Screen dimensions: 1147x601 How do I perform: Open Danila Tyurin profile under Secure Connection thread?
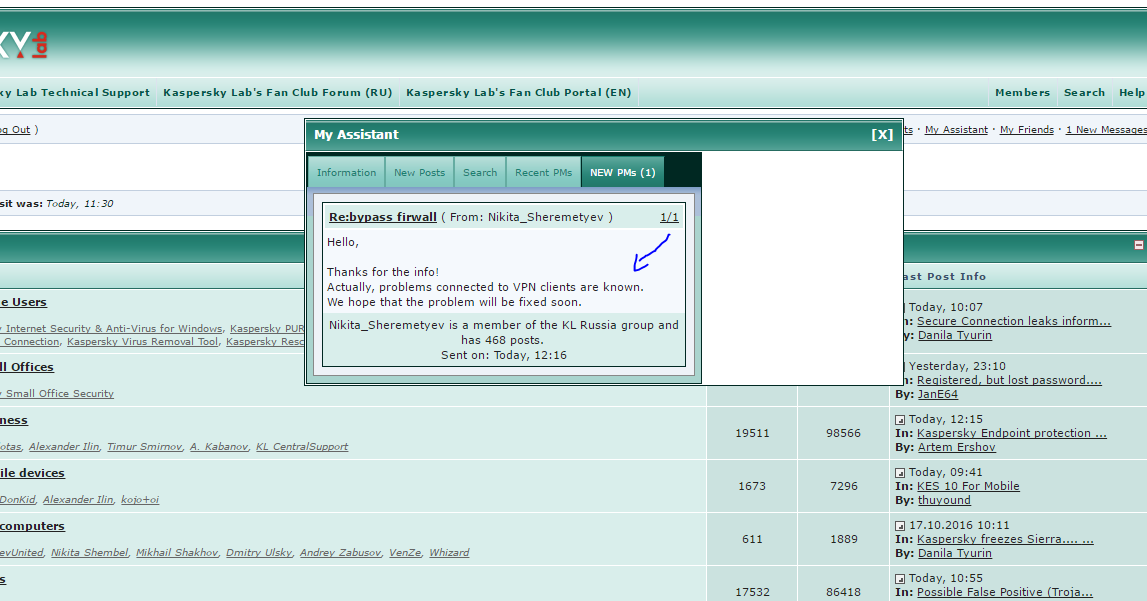tap(955, 335)
